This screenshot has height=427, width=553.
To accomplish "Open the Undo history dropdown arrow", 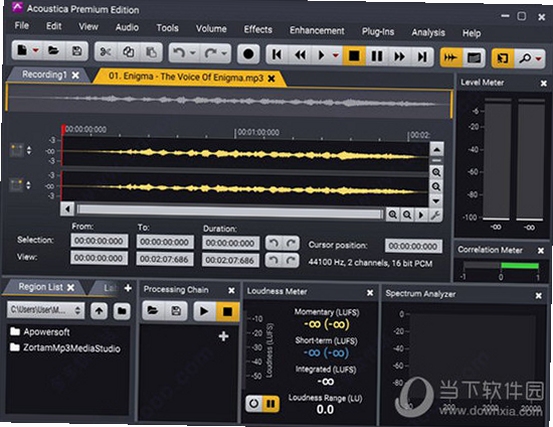I will click(193, 54).
